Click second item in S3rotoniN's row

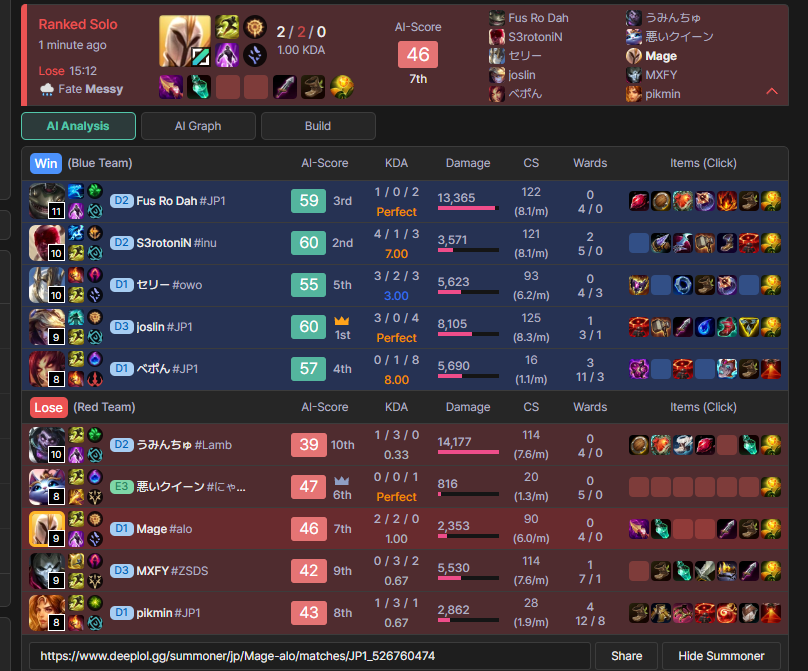tap(661, 243)
